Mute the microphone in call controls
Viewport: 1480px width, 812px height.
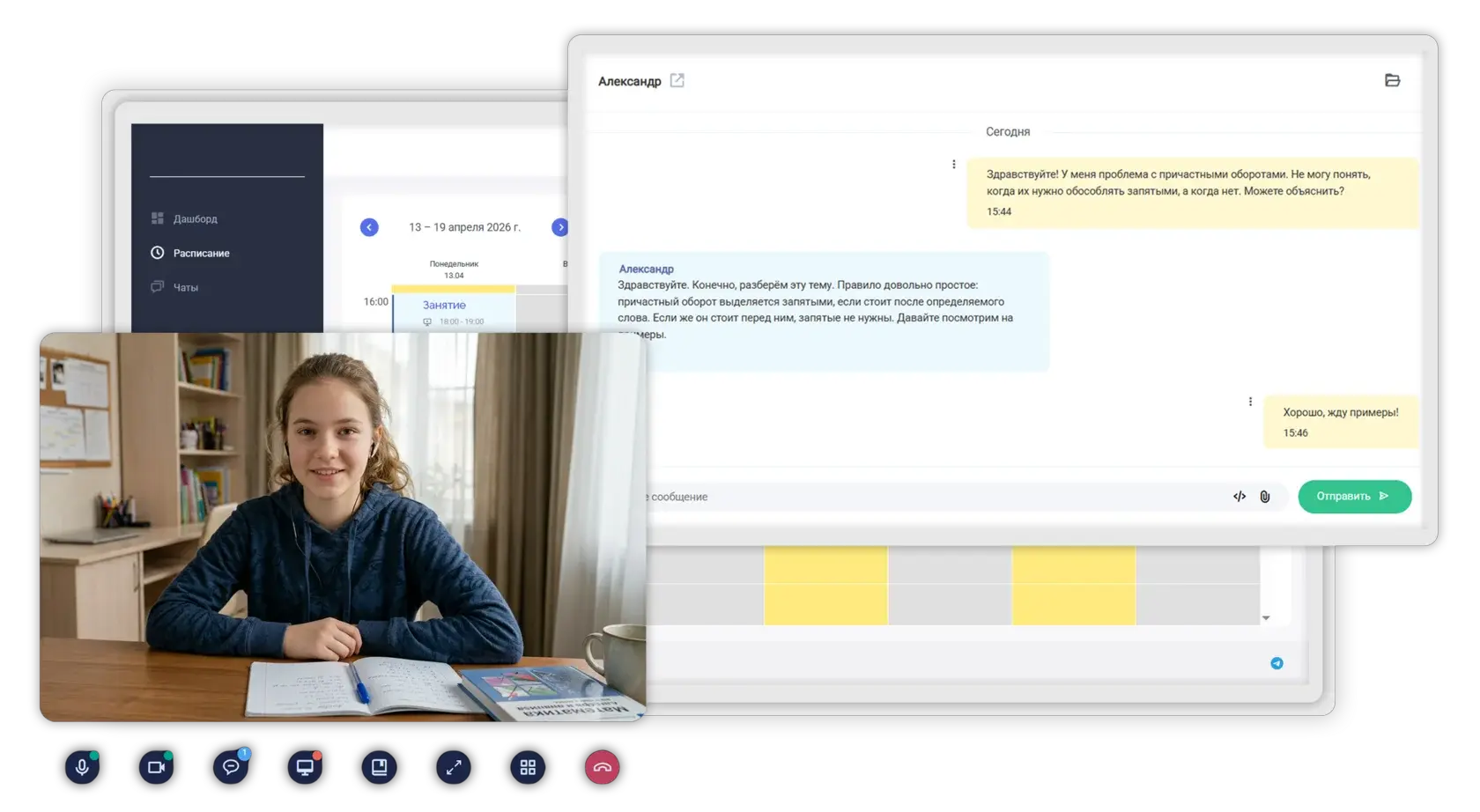(x=82, y=767)
